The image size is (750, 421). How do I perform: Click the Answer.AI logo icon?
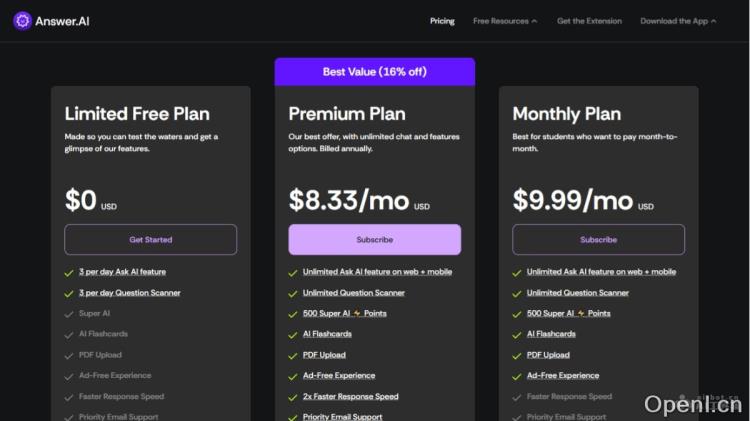click(x=23, y=20)
